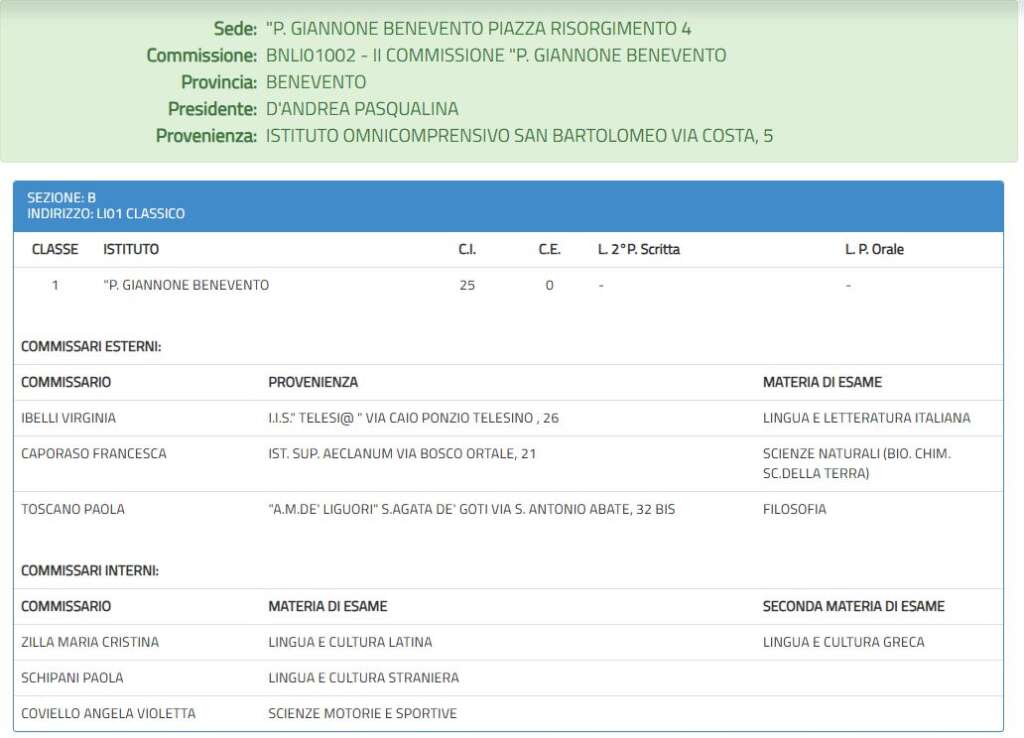Click MATERIA DI ESAME header in internal table
The width and height of the screenshot is (1024, 738).
[x=328, y=607]
